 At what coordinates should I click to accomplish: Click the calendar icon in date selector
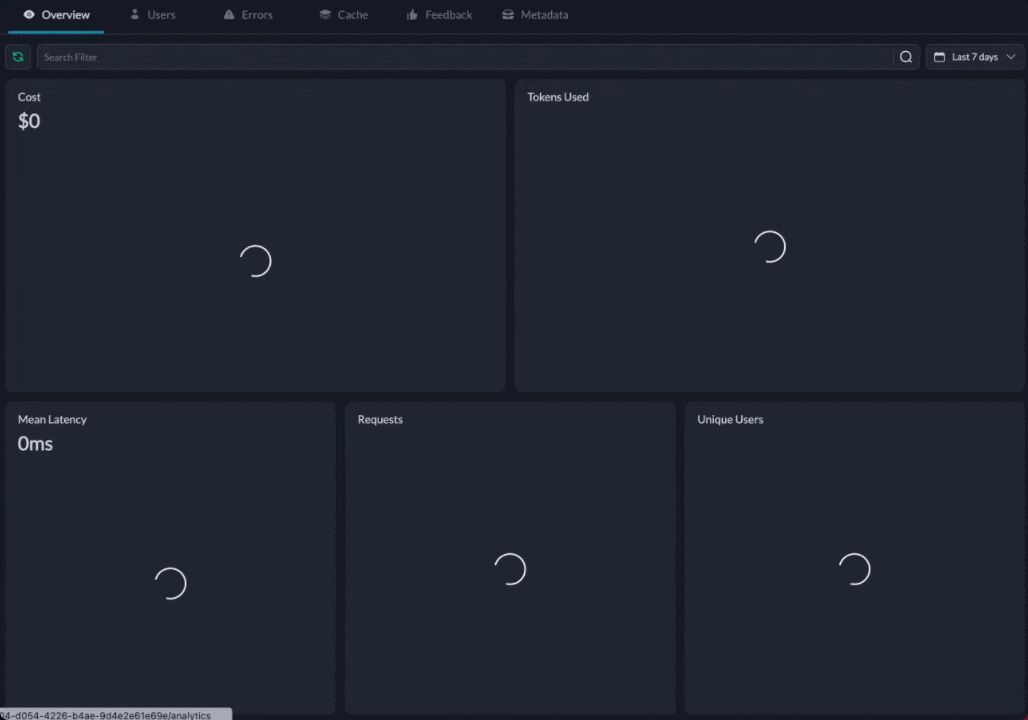tap(939, 57)
